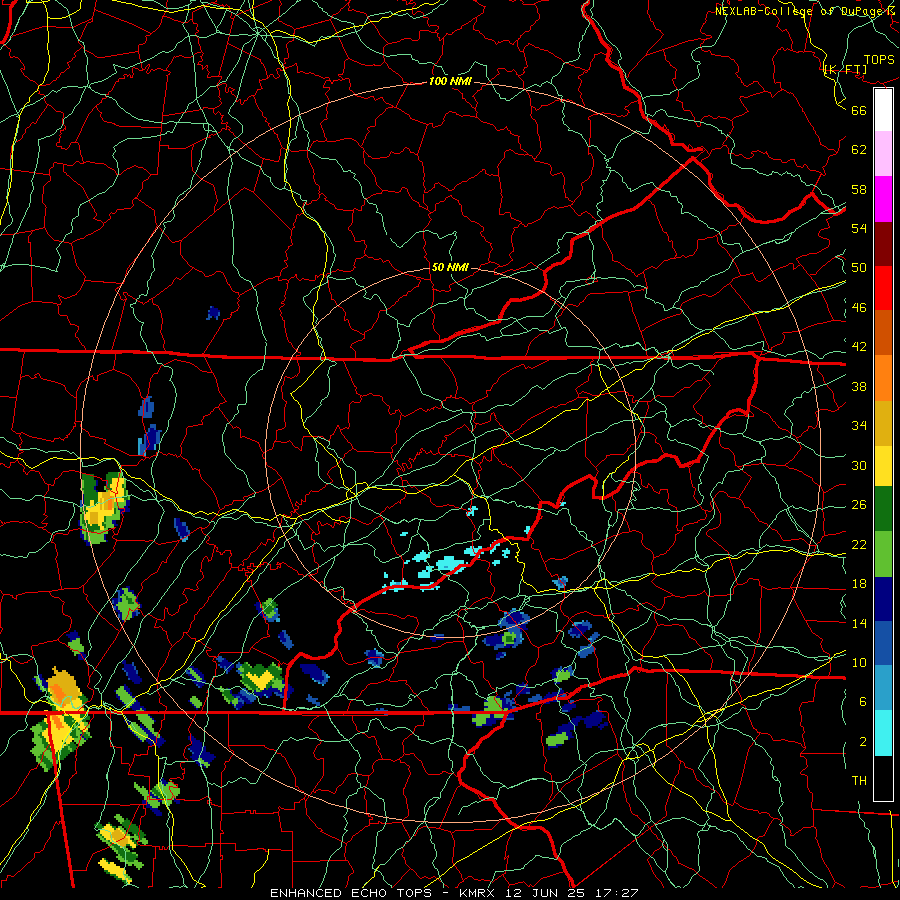Click the 50 NMI range ring label
The width and height of the screenshot is (900, 900).
[449, 267]
